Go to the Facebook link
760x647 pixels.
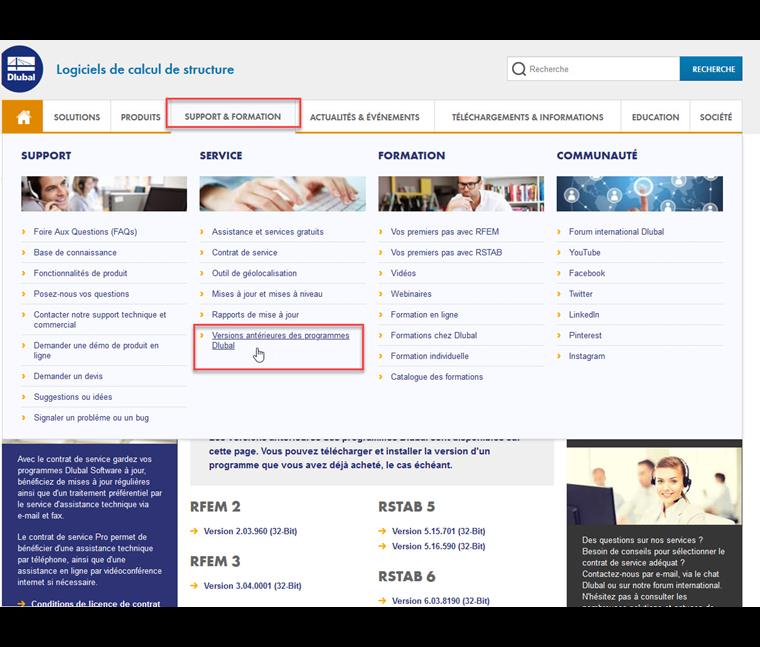coord(586,273)
